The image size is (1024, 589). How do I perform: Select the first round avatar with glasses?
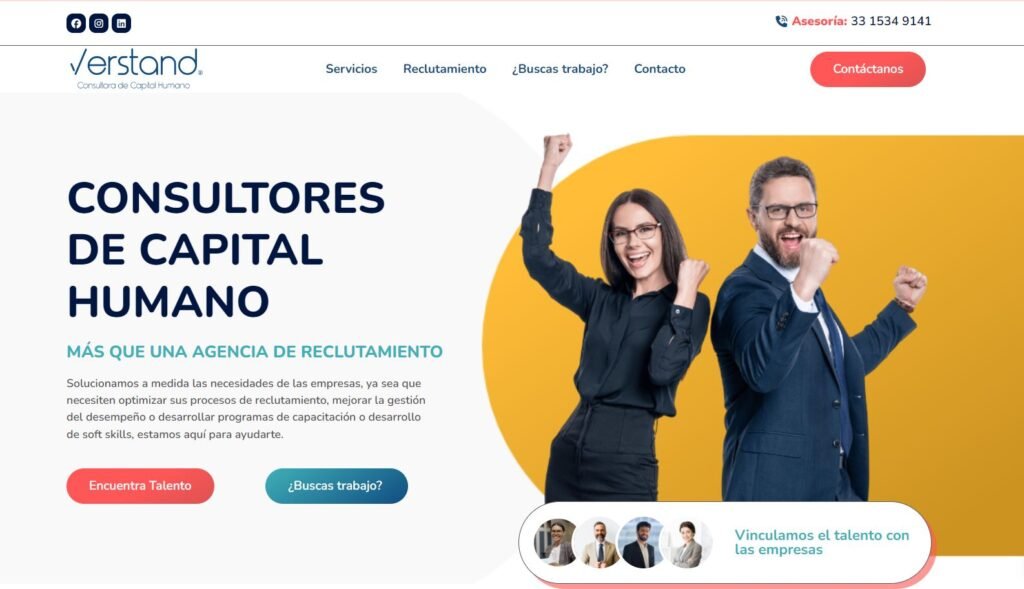pos(555,543)
